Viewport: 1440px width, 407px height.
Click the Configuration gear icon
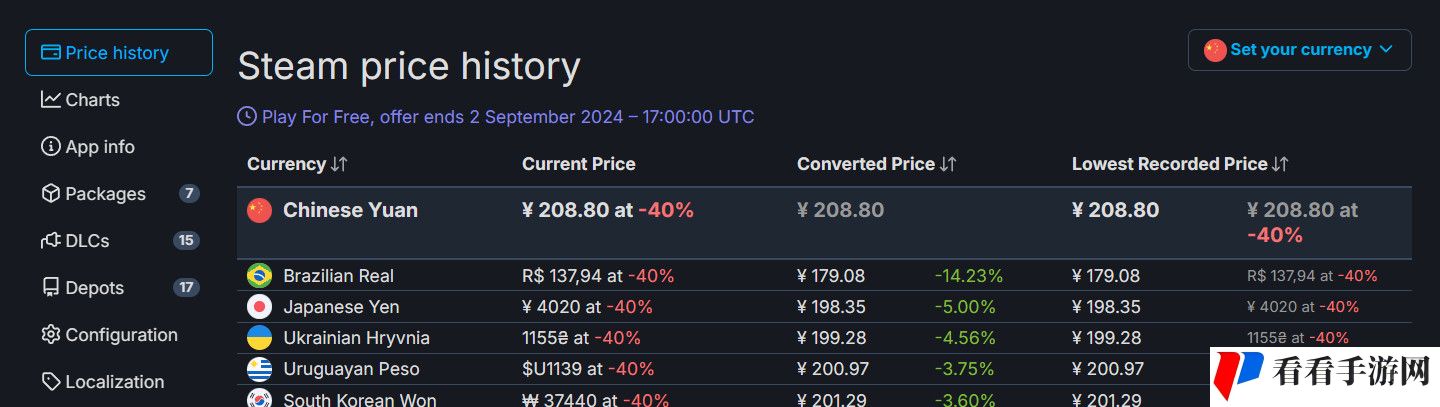coord(50,335)
